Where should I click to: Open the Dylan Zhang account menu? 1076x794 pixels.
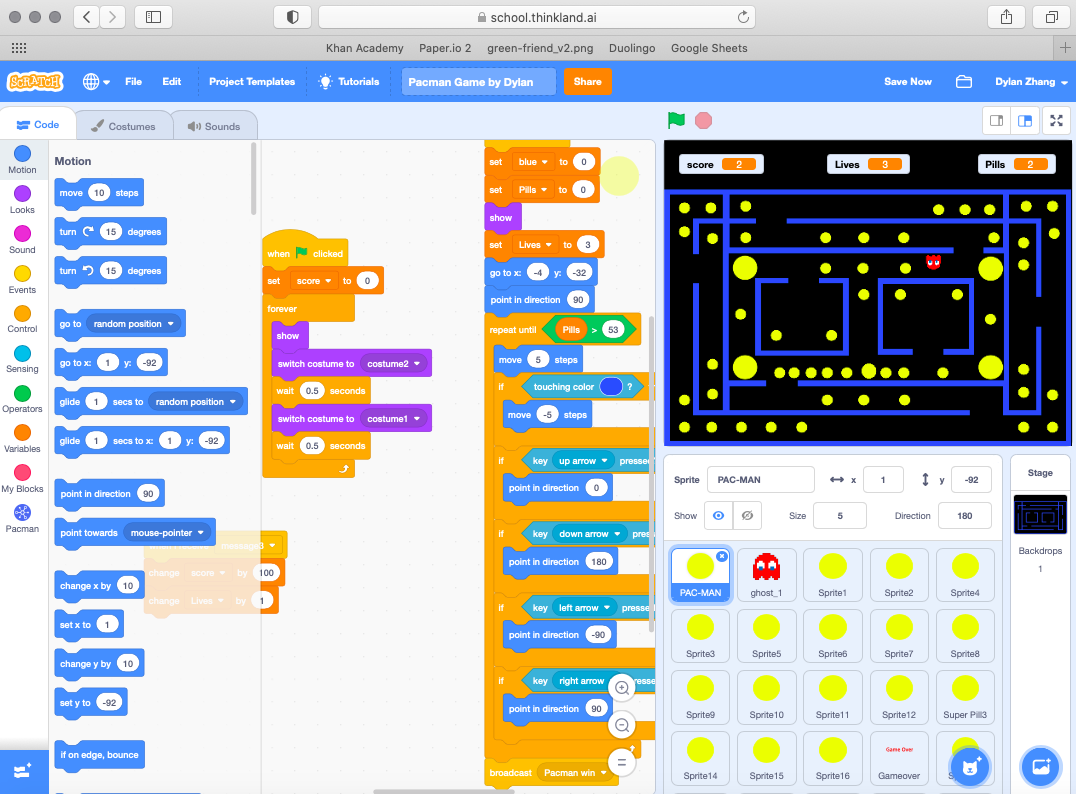(x=1031, y=82)
